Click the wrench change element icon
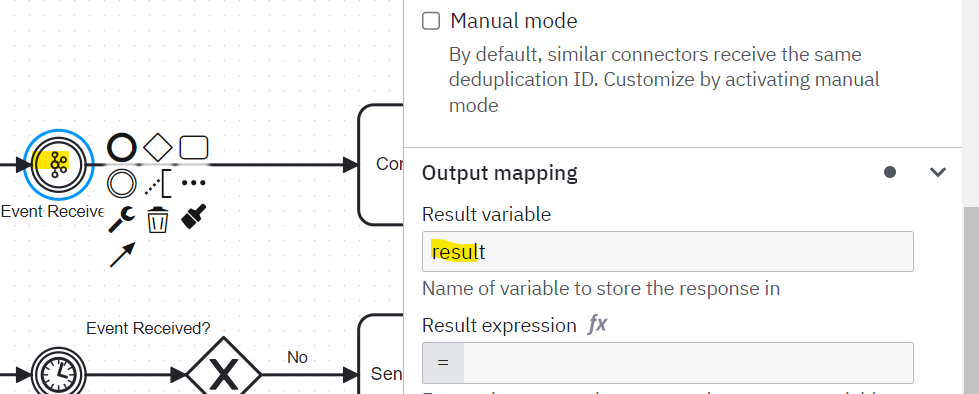This screenshot has width=979, height=394. pyautogui.click(x=121, y=219)
